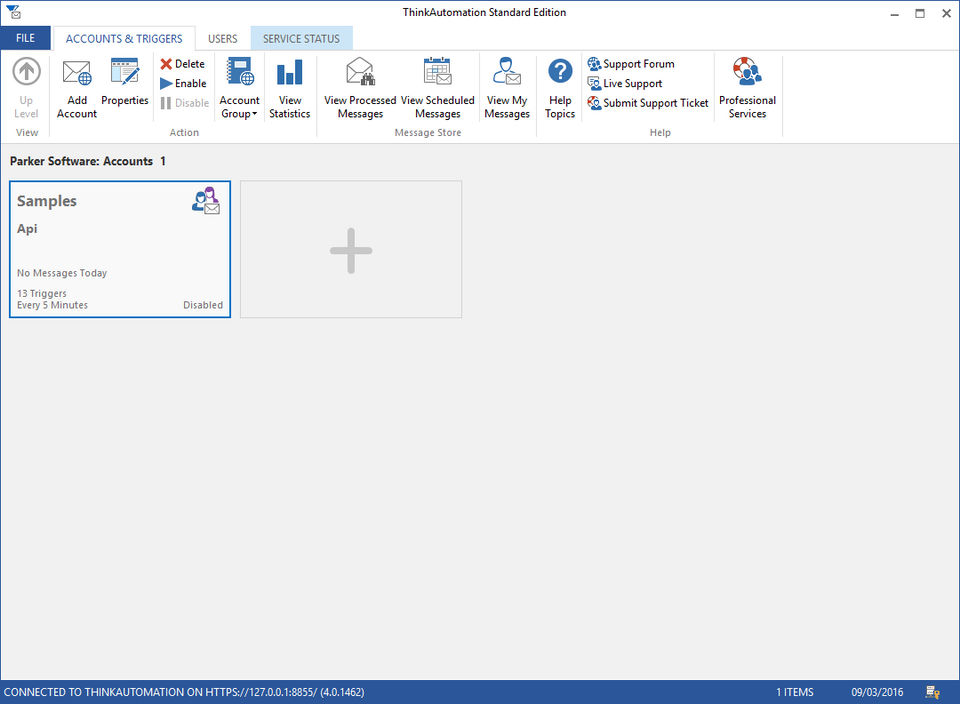Viewport: 960px width, 704px height.
Task: Open account Properties
Action: (125, 83)
